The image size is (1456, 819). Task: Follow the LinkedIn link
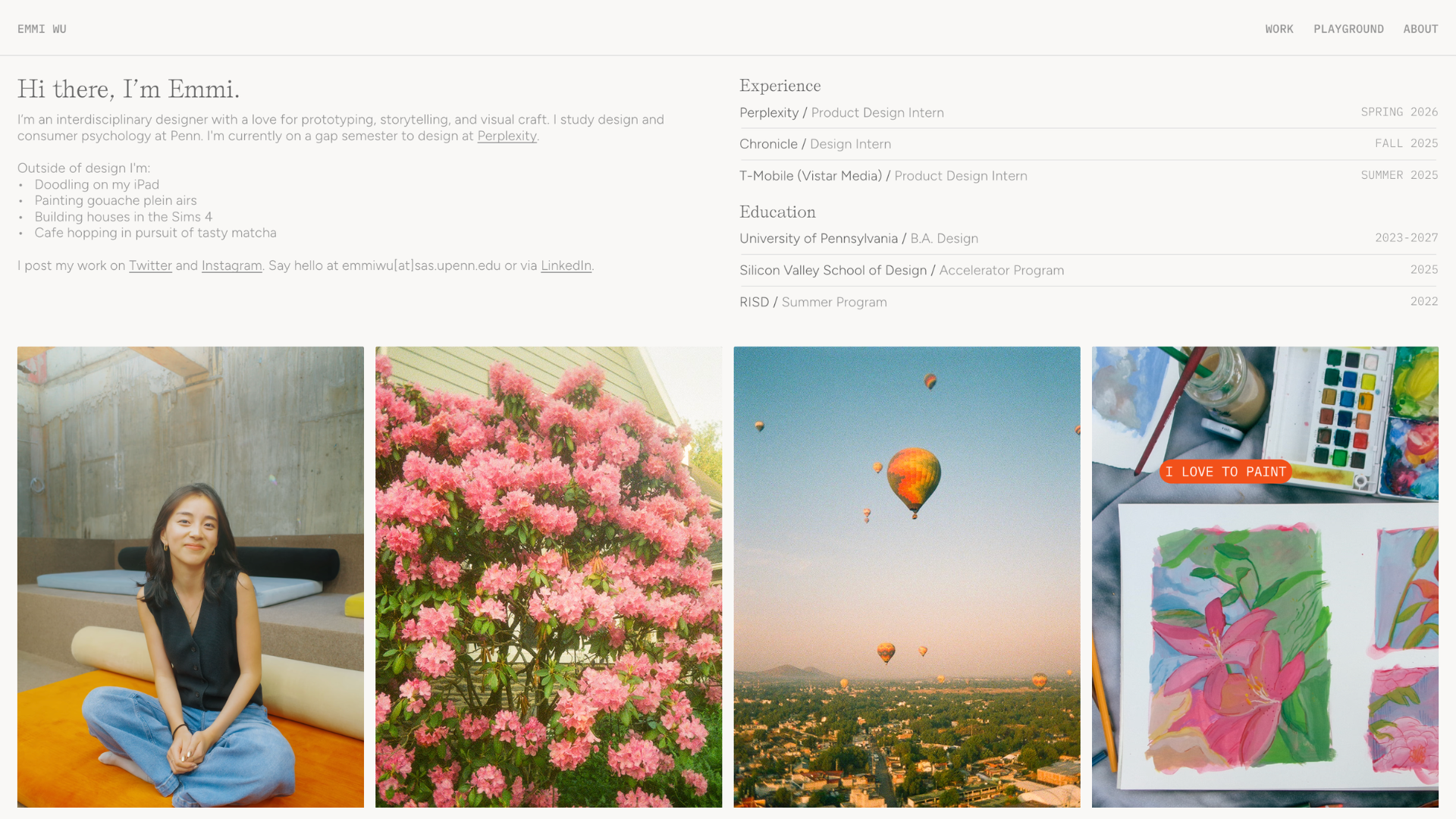point(566,266)
